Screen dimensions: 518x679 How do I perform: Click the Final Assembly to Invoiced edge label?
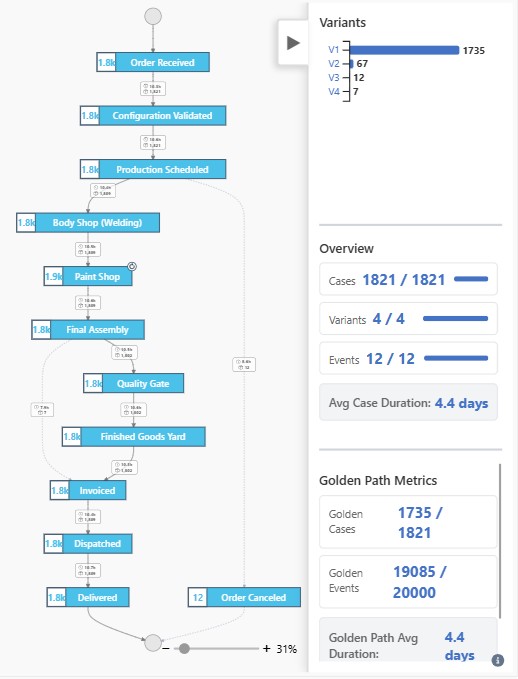42,410
